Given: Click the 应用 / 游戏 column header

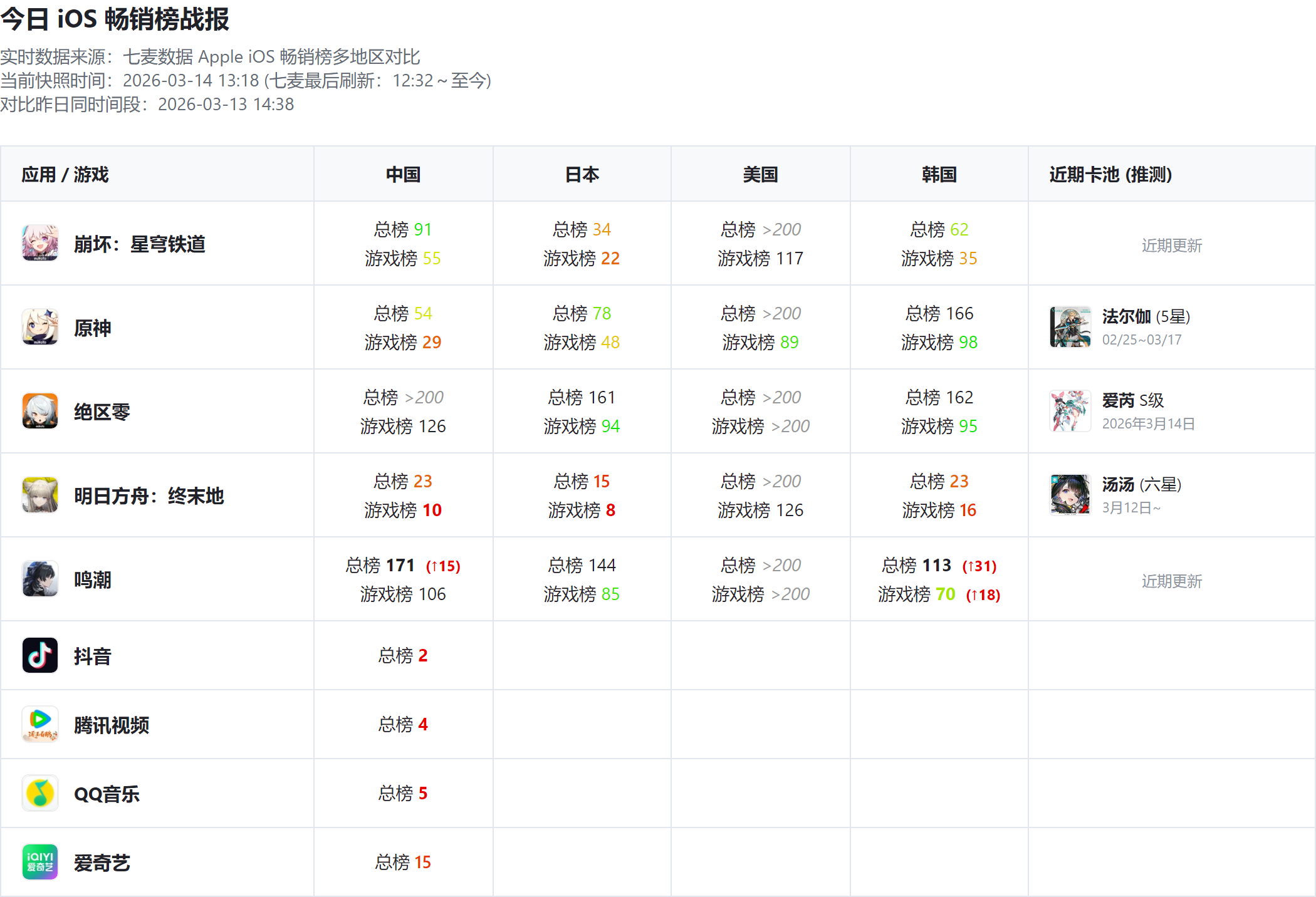Looking at the screenshot, I should [x=65, y=174].
